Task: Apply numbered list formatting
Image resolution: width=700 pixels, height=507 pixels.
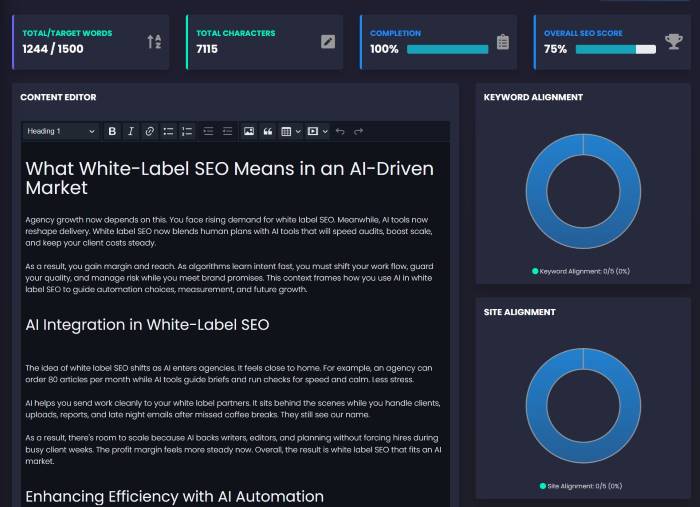Action: (x=187, y=131)
